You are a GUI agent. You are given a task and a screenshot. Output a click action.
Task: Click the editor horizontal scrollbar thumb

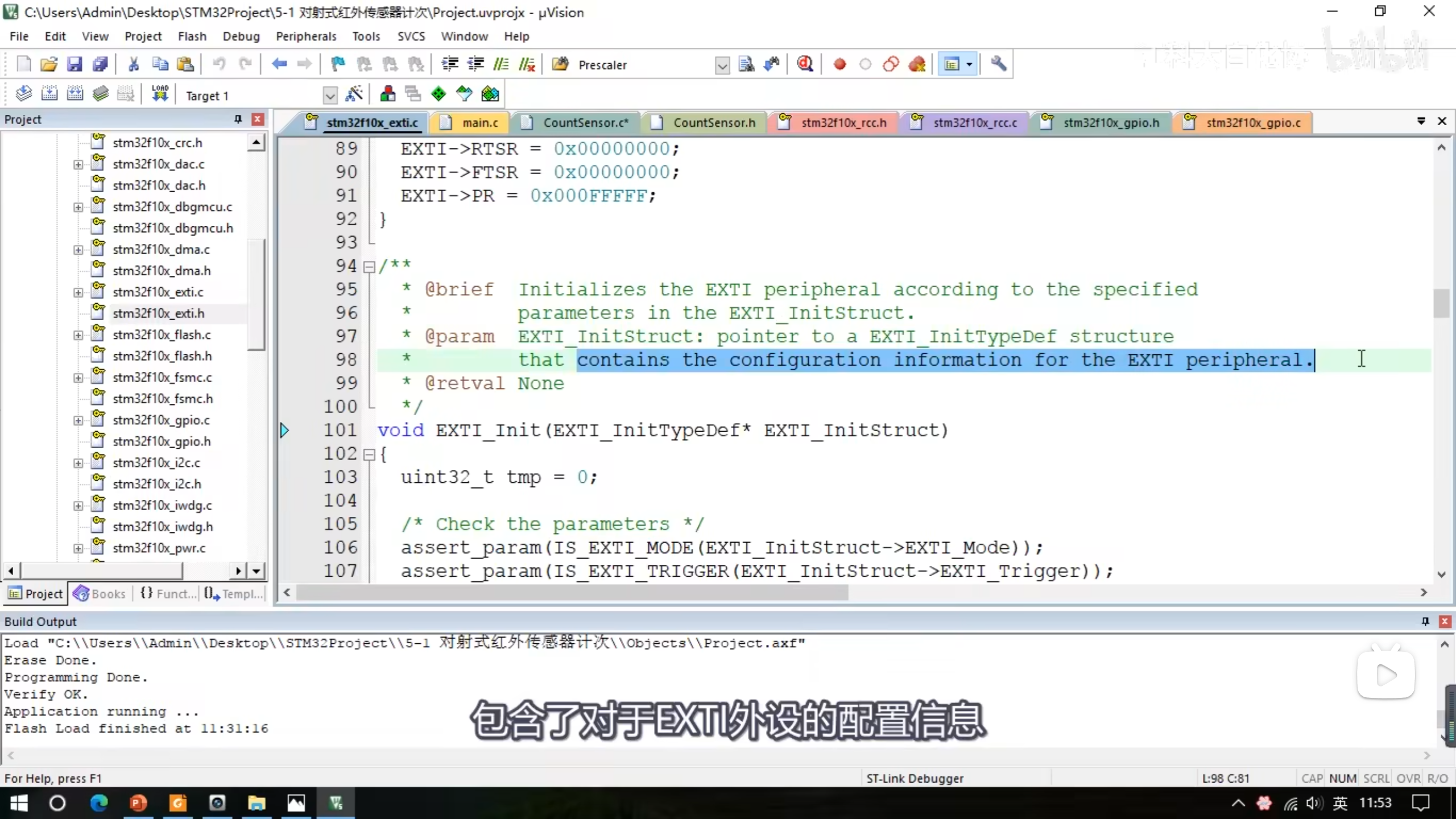[571, 593]
